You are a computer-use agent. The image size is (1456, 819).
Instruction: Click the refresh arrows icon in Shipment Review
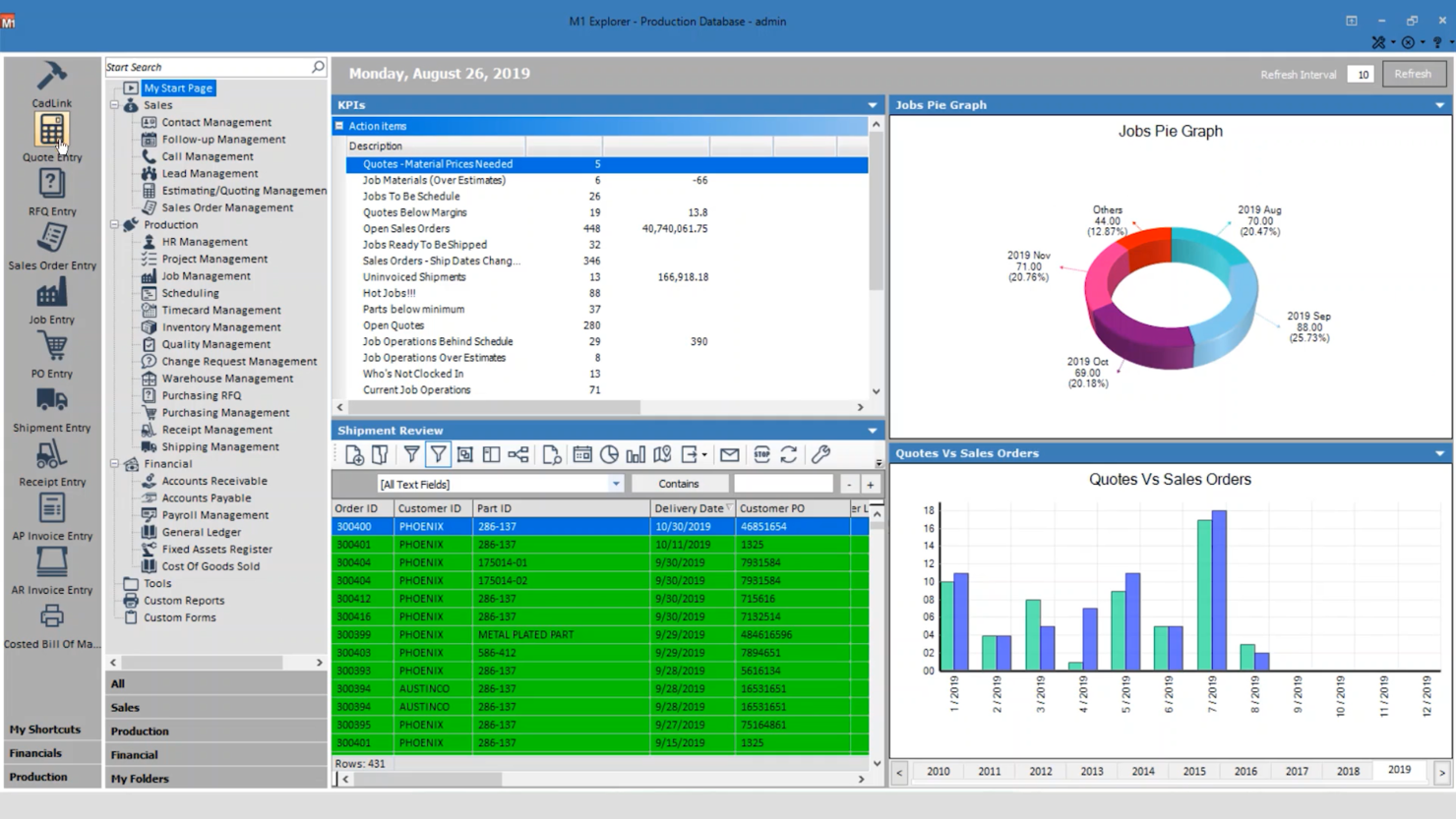[789, 454]
